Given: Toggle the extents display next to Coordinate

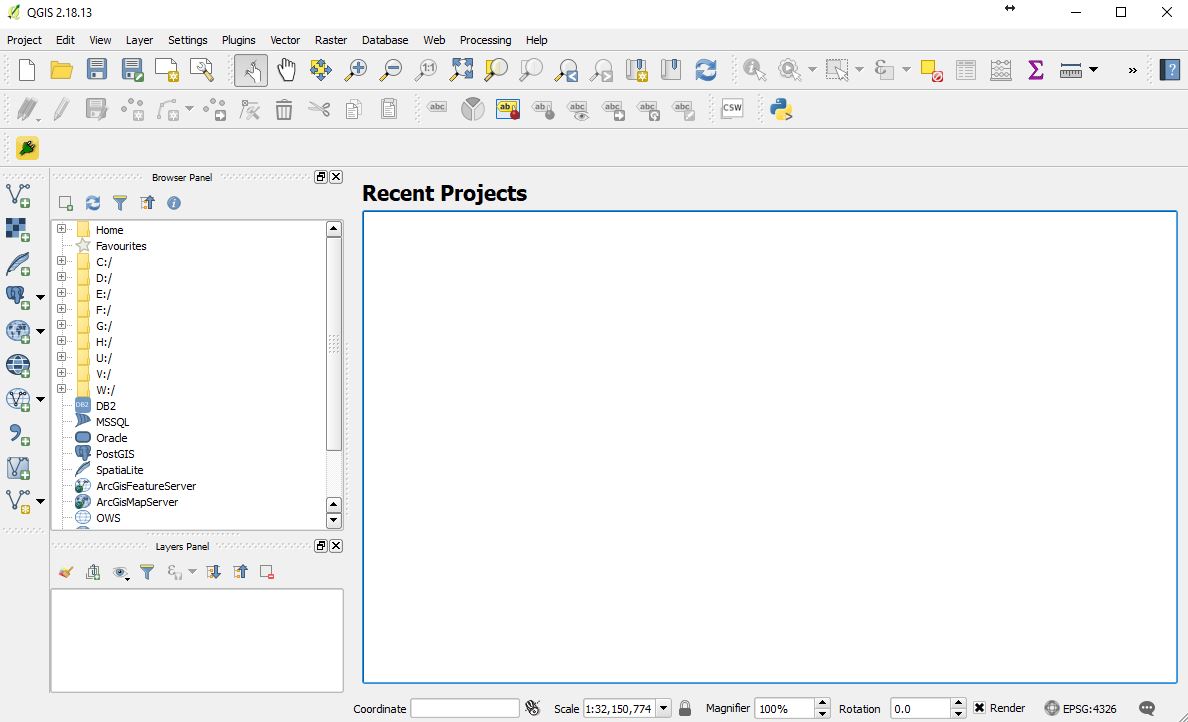Looking at the screenshot, I should pyautogui.click(x=533, y=708).
